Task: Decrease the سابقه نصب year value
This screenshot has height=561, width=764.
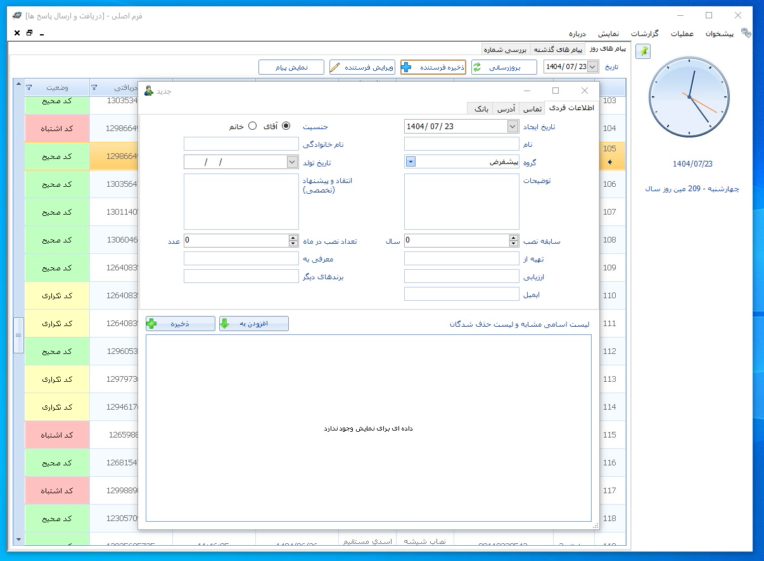Action: click(514, 243)
